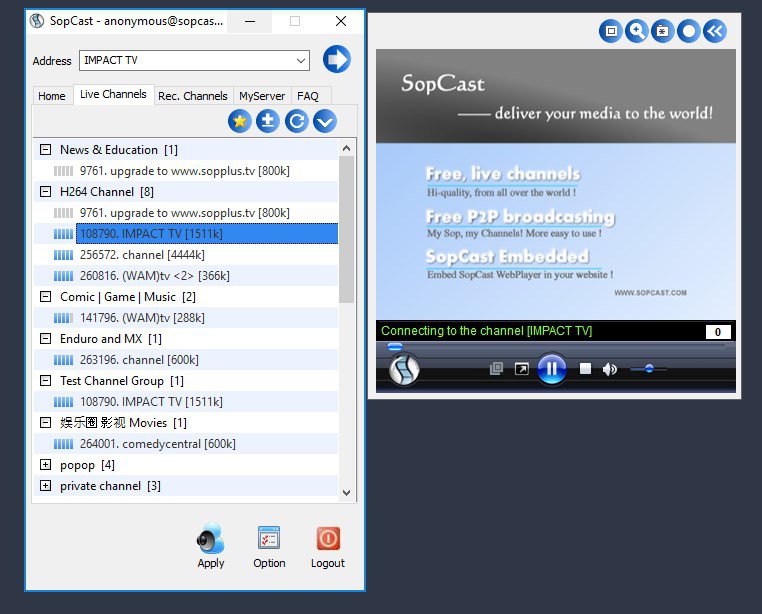762x614 pixels.
Task: Click the double-left-arrow collapse icon
Action: tap(714, 31)
